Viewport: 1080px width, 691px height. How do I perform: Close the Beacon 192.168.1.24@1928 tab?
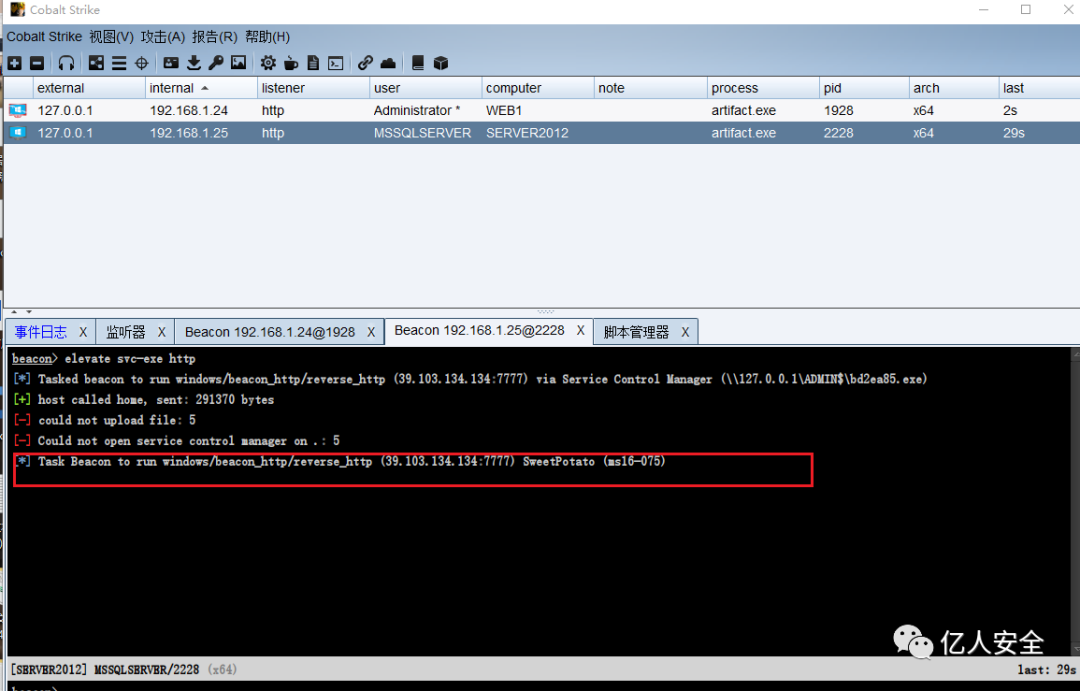point(371,332)
